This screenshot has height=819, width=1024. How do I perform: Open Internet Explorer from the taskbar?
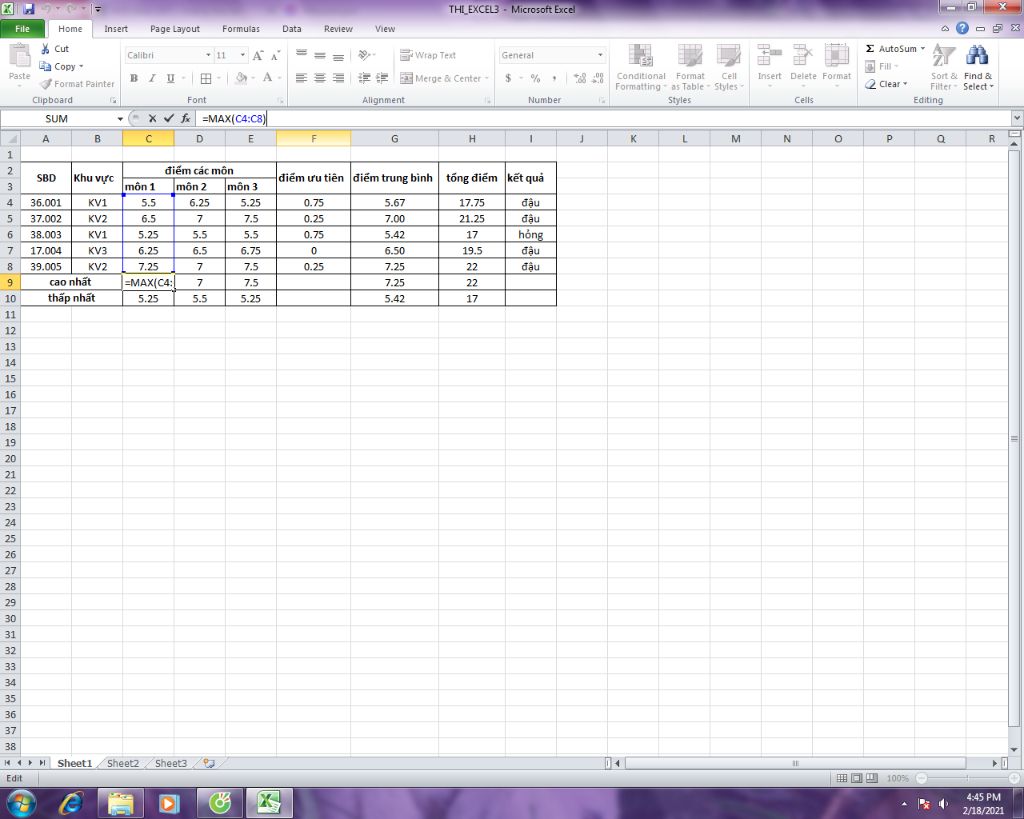[x=70, y=803]
